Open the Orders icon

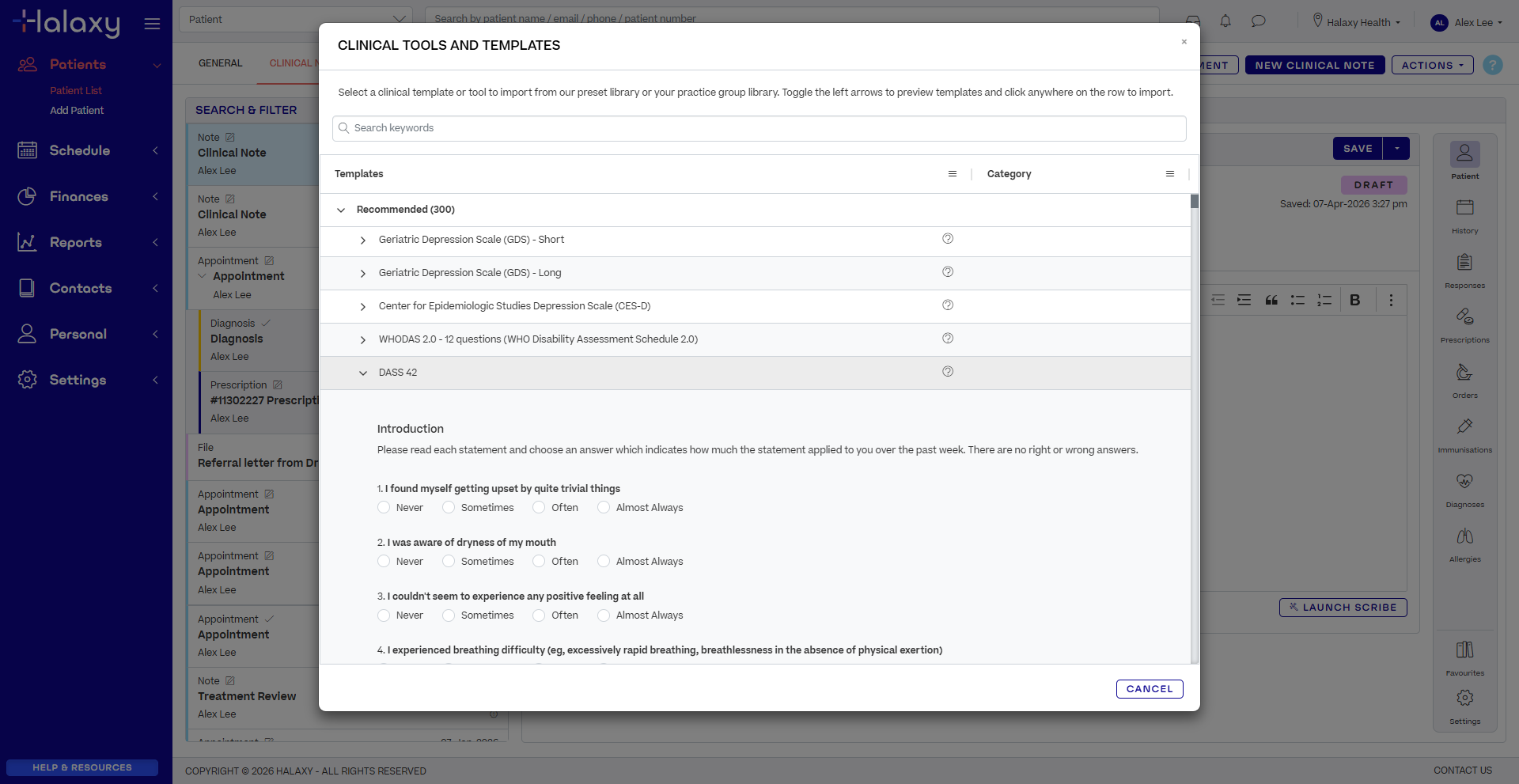(1464, 372)
